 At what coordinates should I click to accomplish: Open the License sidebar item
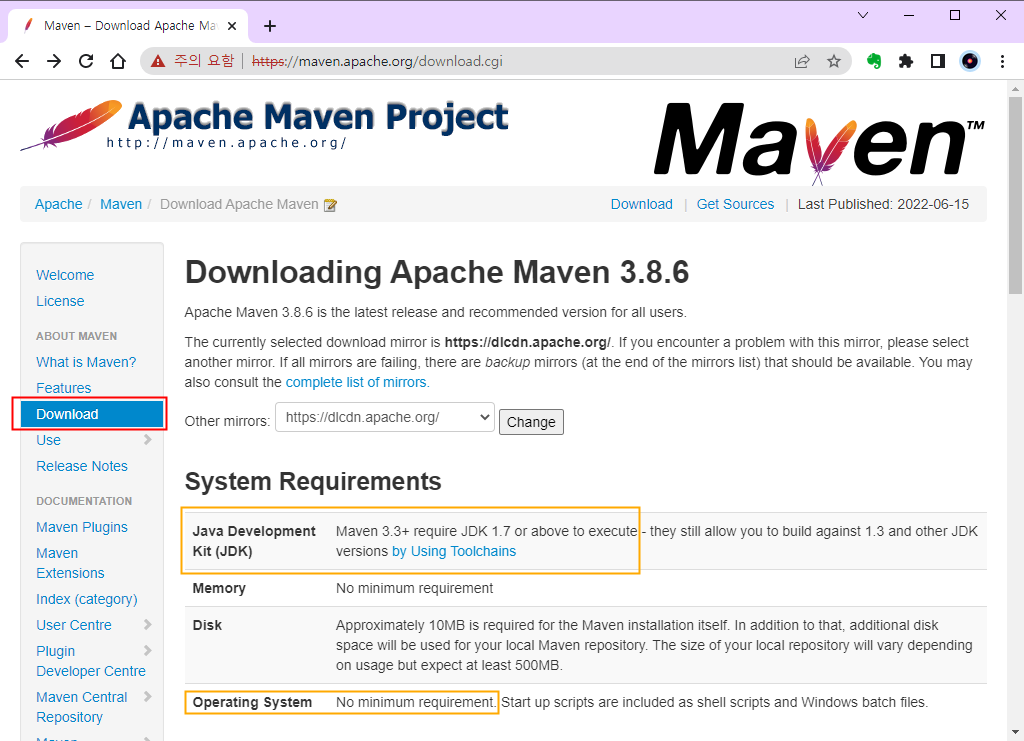tap(60, 302)
